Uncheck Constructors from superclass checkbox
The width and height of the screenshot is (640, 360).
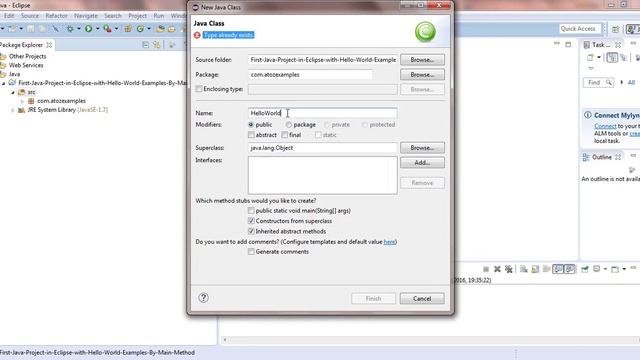click(251, 221)
